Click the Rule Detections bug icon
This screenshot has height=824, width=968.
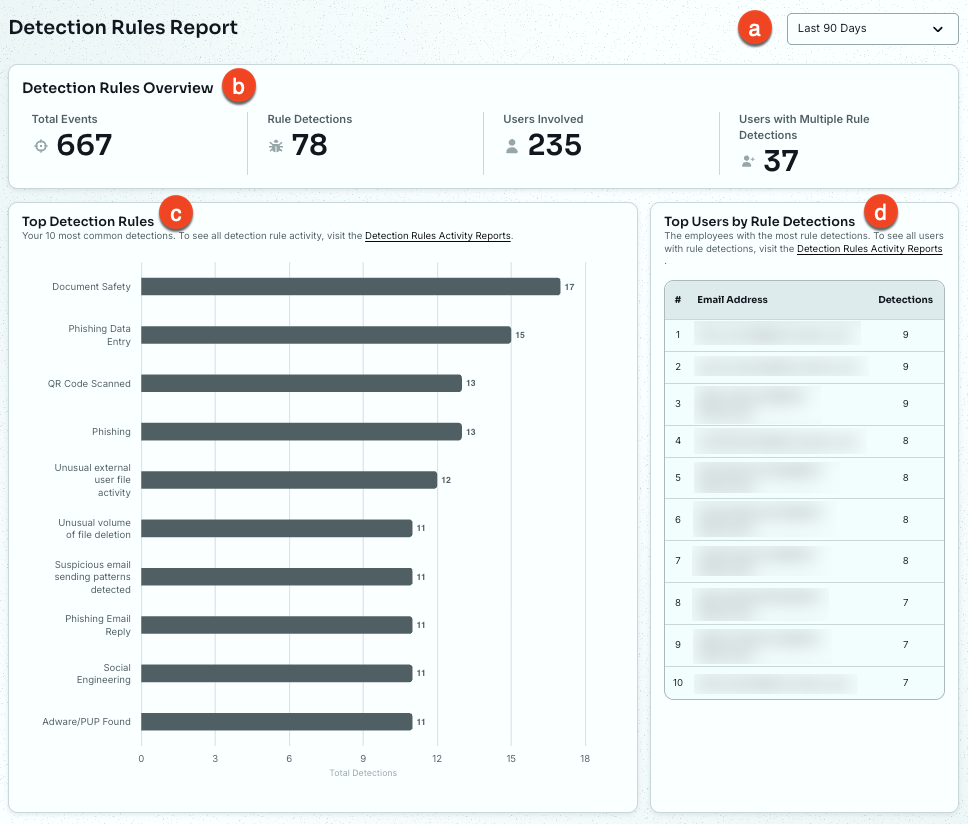pos(276,146)
